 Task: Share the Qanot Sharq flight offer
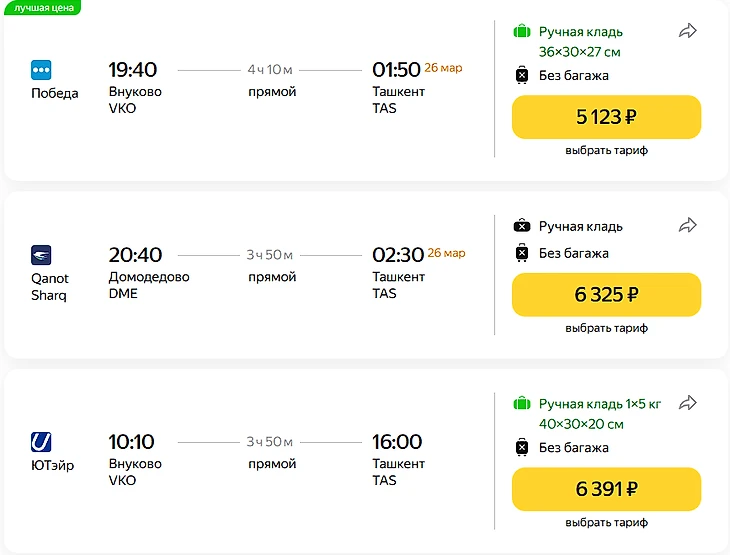coord(688,226)
